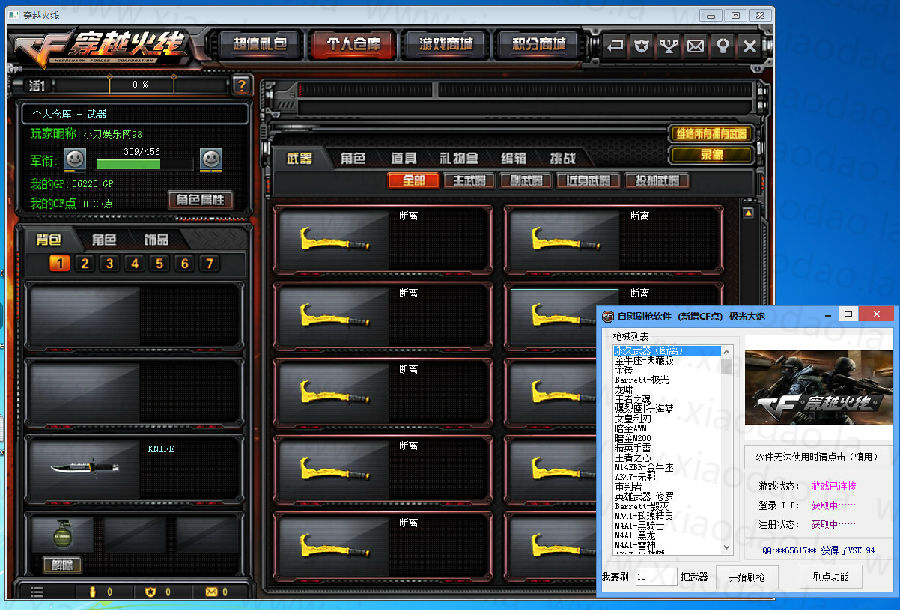The width and height of the screenshot is (900, 610).
Task: Click the green rank progress bar
Action: pos(143,162)
